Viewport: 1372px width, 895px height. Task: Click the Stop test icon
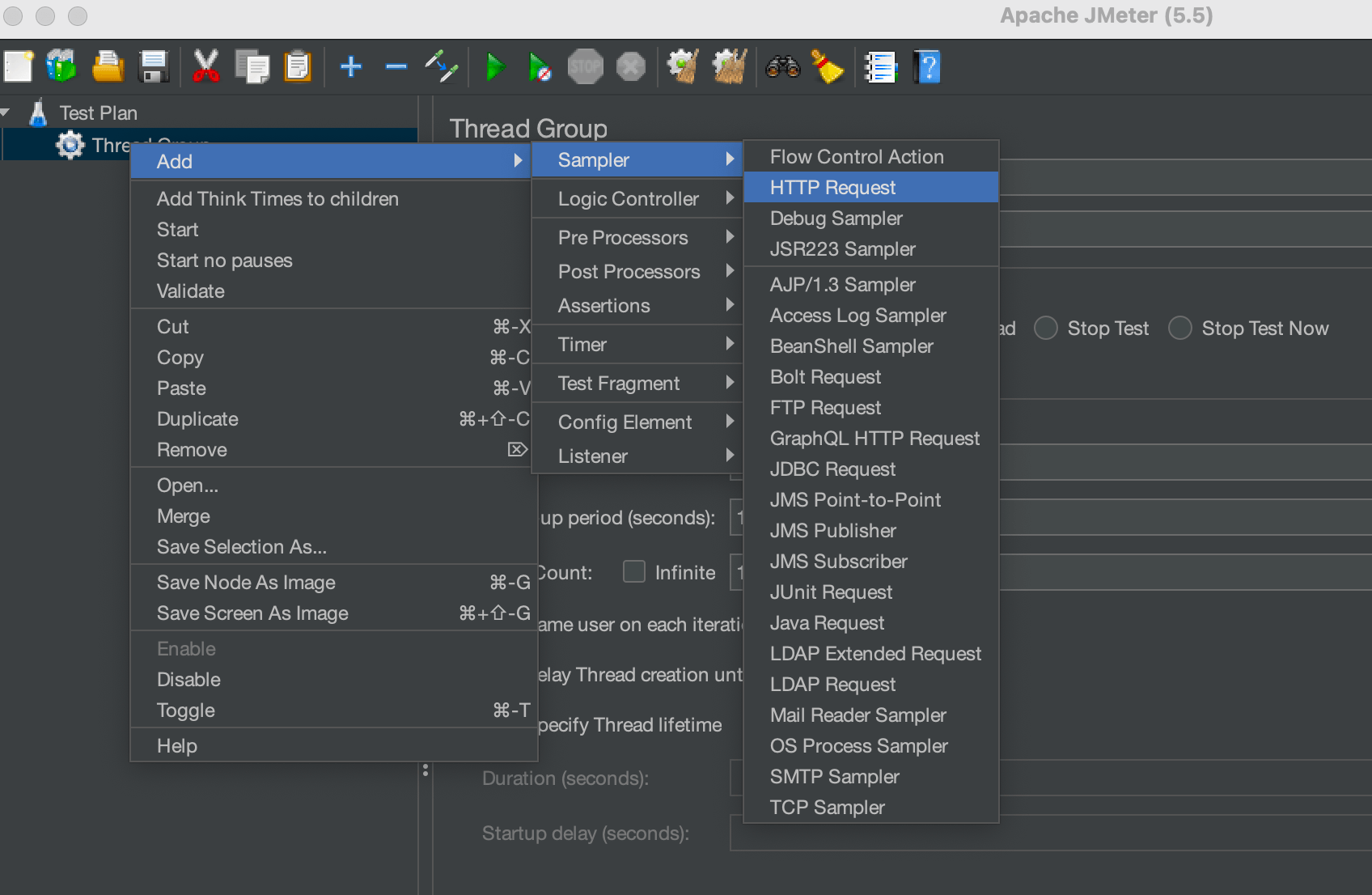point(585,66)
